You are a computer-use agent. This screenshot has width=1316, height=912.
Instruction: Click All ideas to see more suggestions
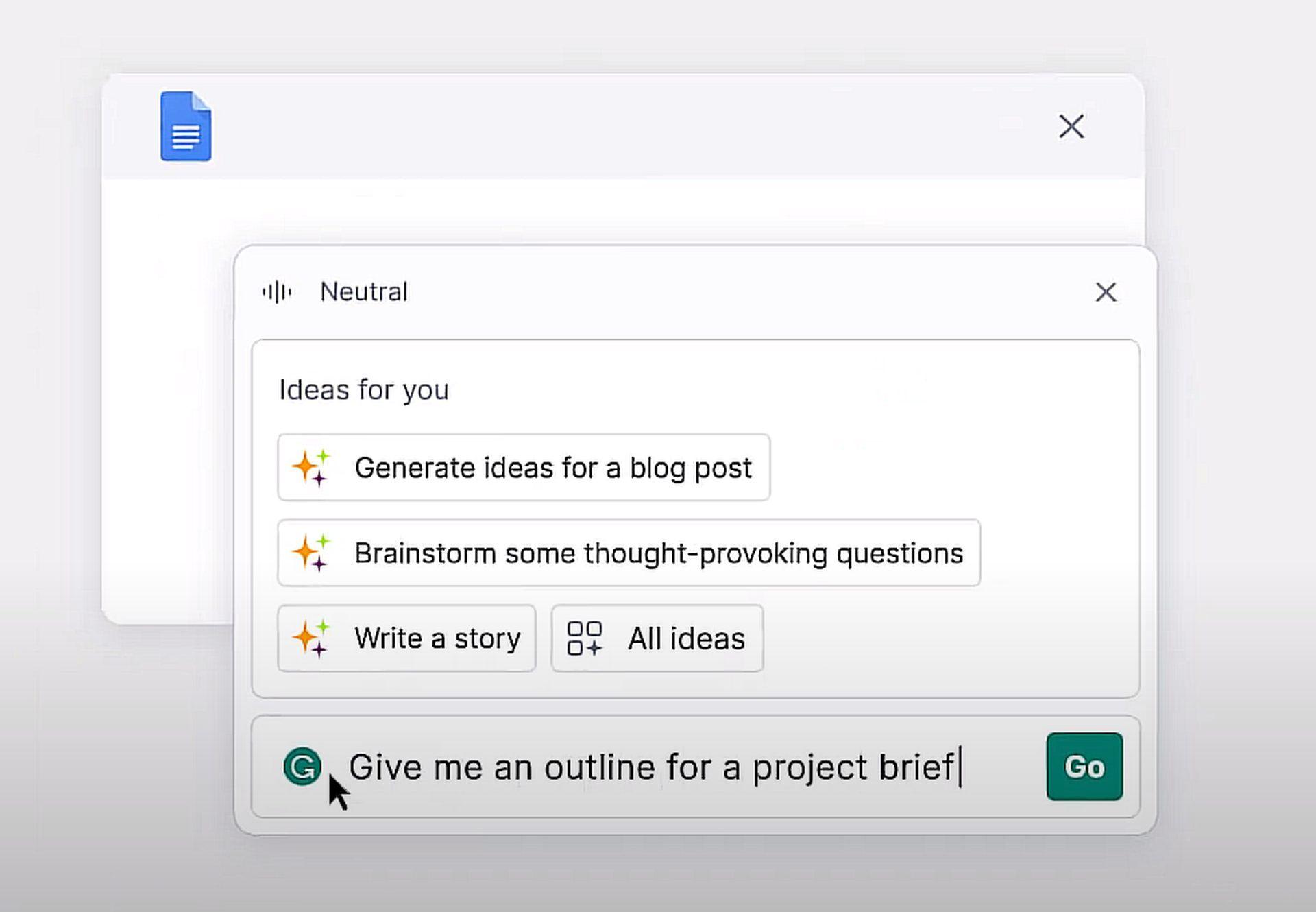click(657, 638)
